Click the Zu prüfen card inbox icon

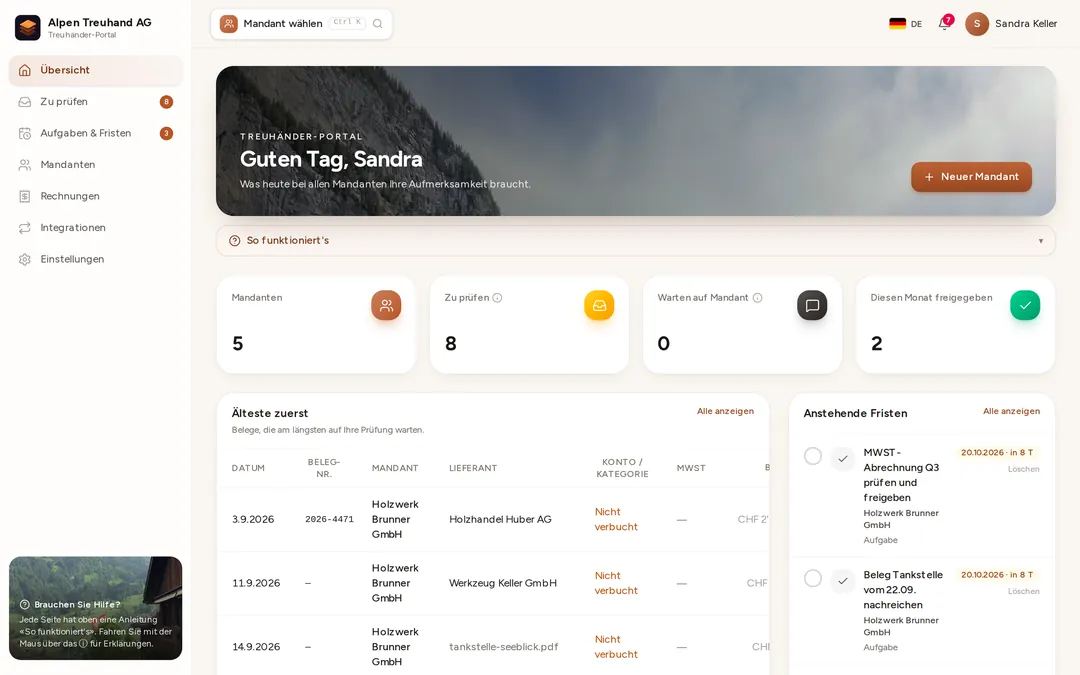599,305
